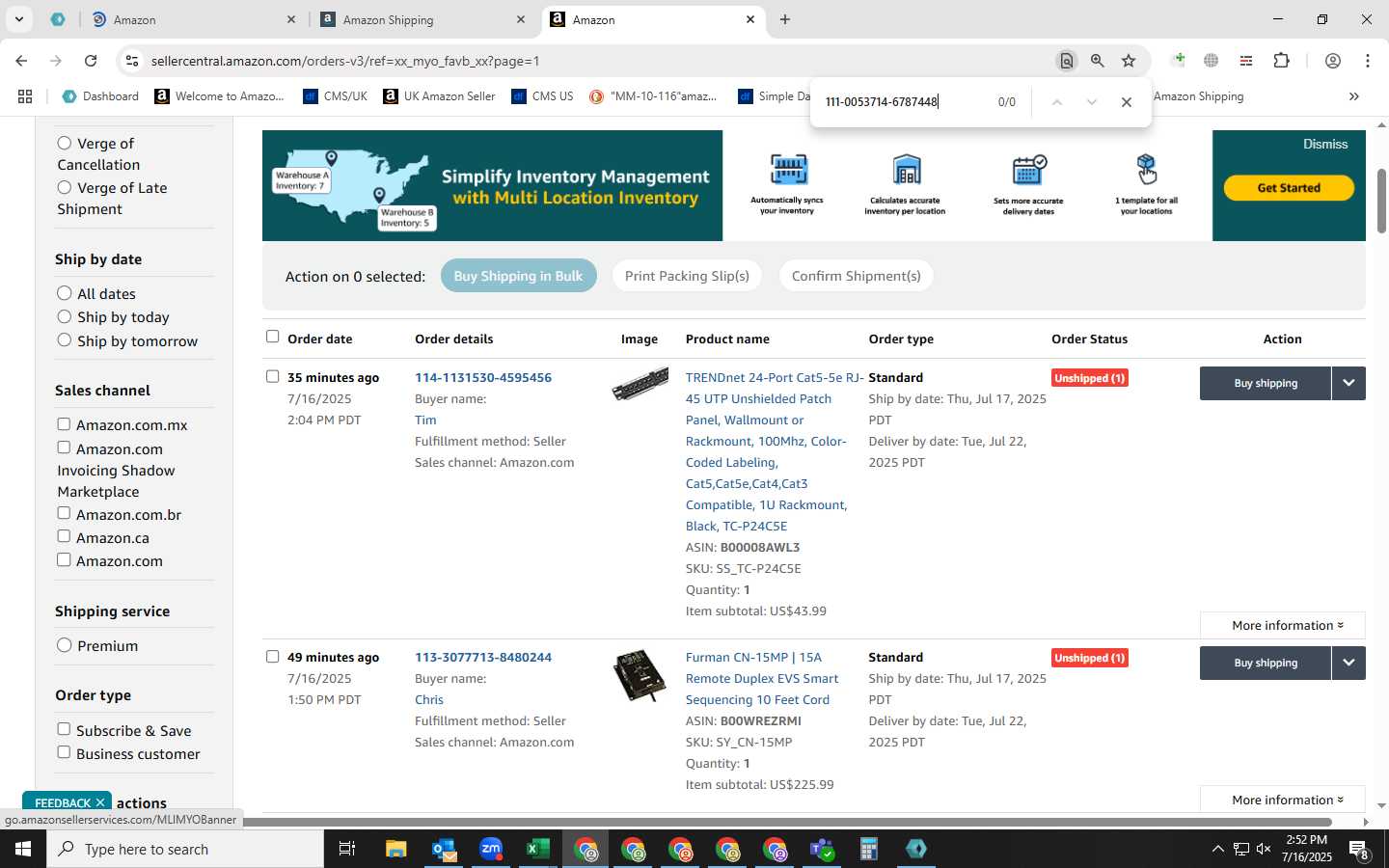Bookmark this page with the star icon
Viewport: 1389px width, 868px height.
(1129, 61)
